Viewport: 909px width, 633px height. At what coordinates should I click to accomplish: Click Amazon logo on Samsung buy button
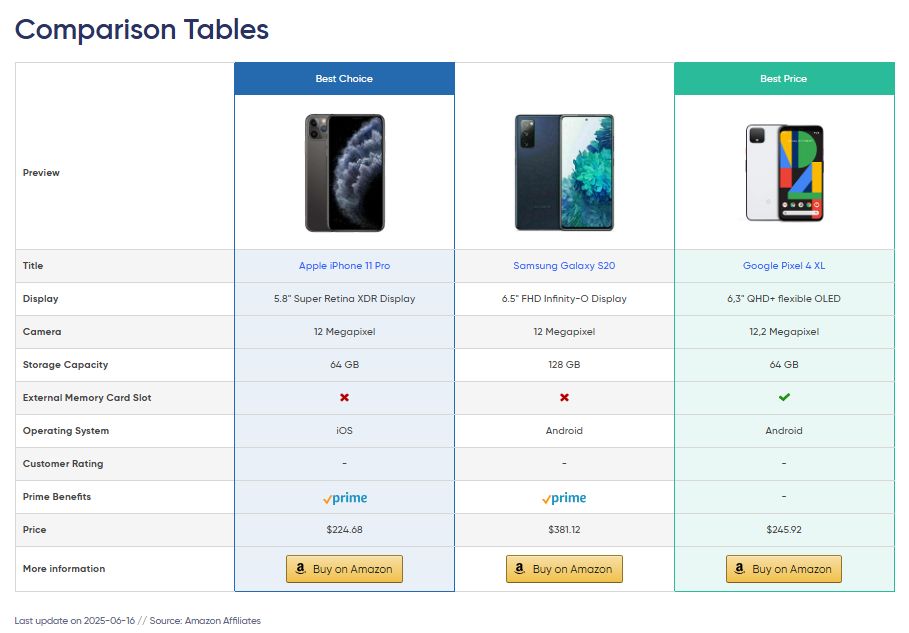[520, 569]
